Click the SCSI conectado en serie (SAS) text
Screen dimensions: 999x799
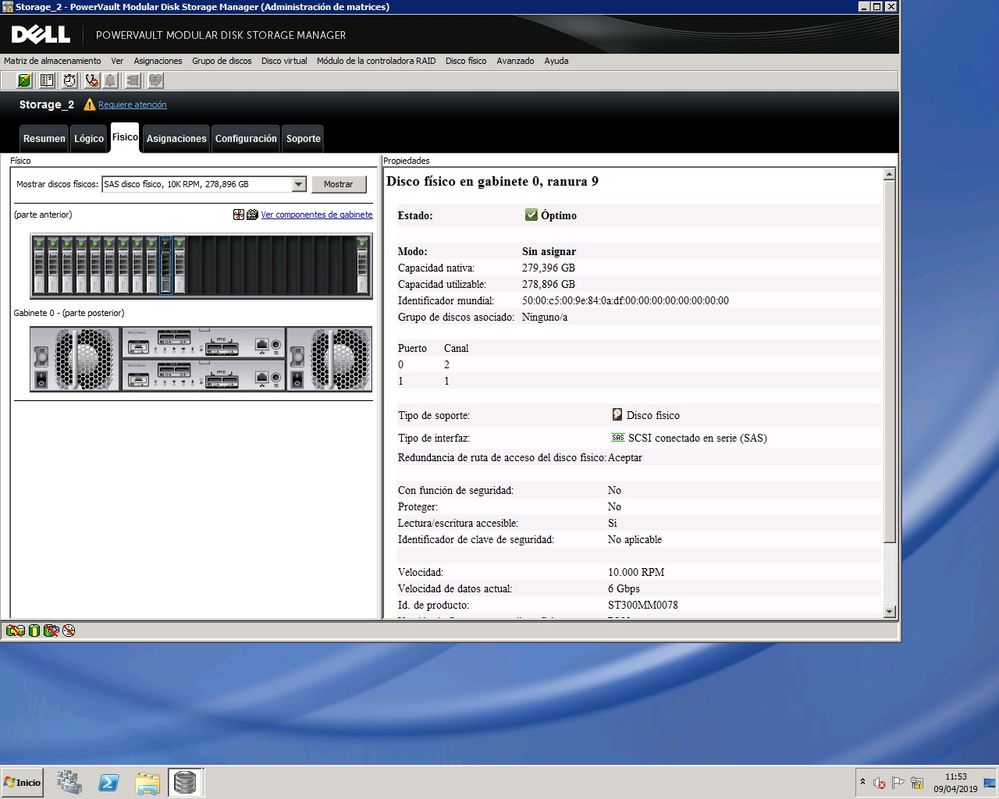pos(698,438)
